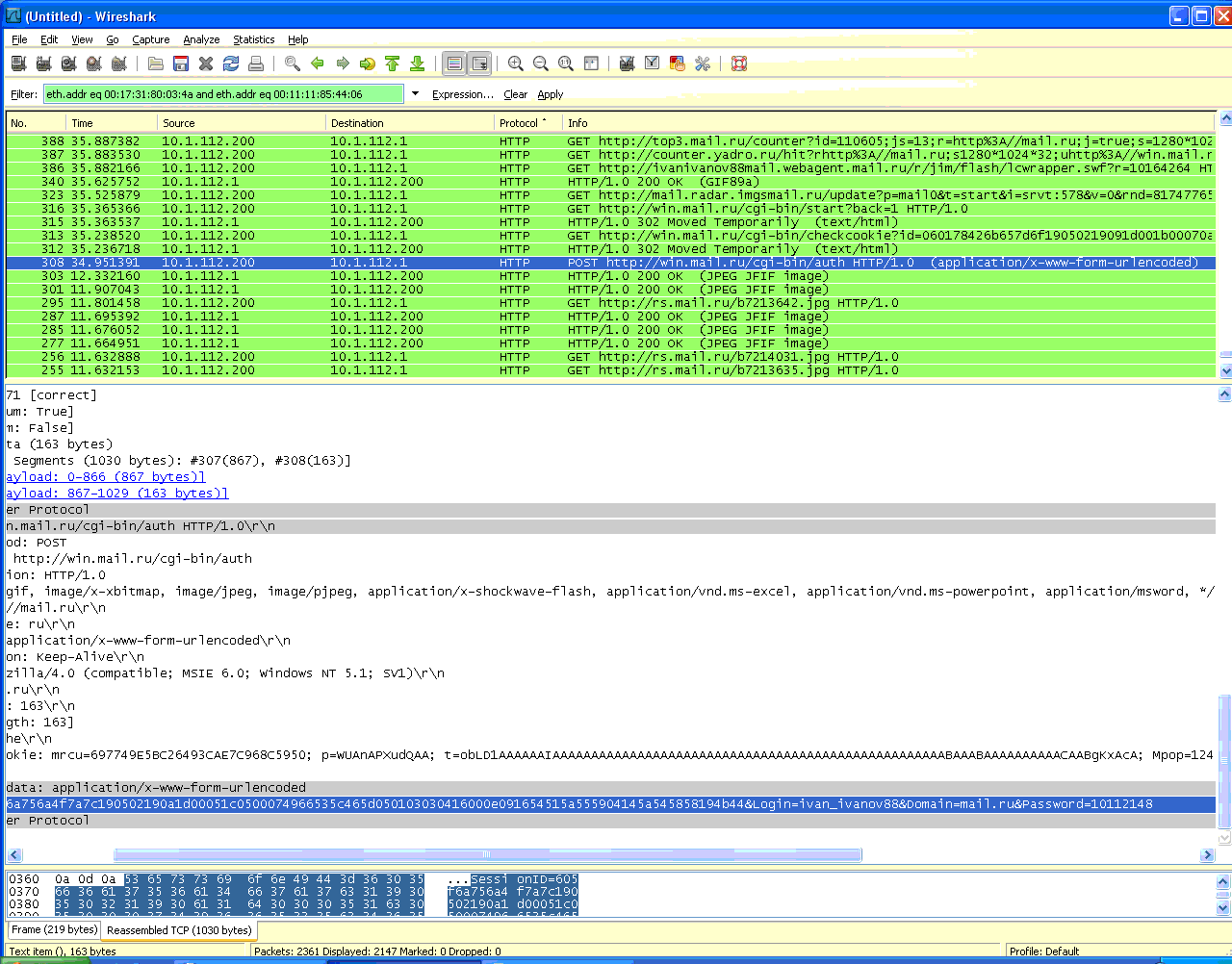Toggle auto scroll in live capture
Image resolution: width=1232 pixels, height=964 pixels.
tap(479, 63)
